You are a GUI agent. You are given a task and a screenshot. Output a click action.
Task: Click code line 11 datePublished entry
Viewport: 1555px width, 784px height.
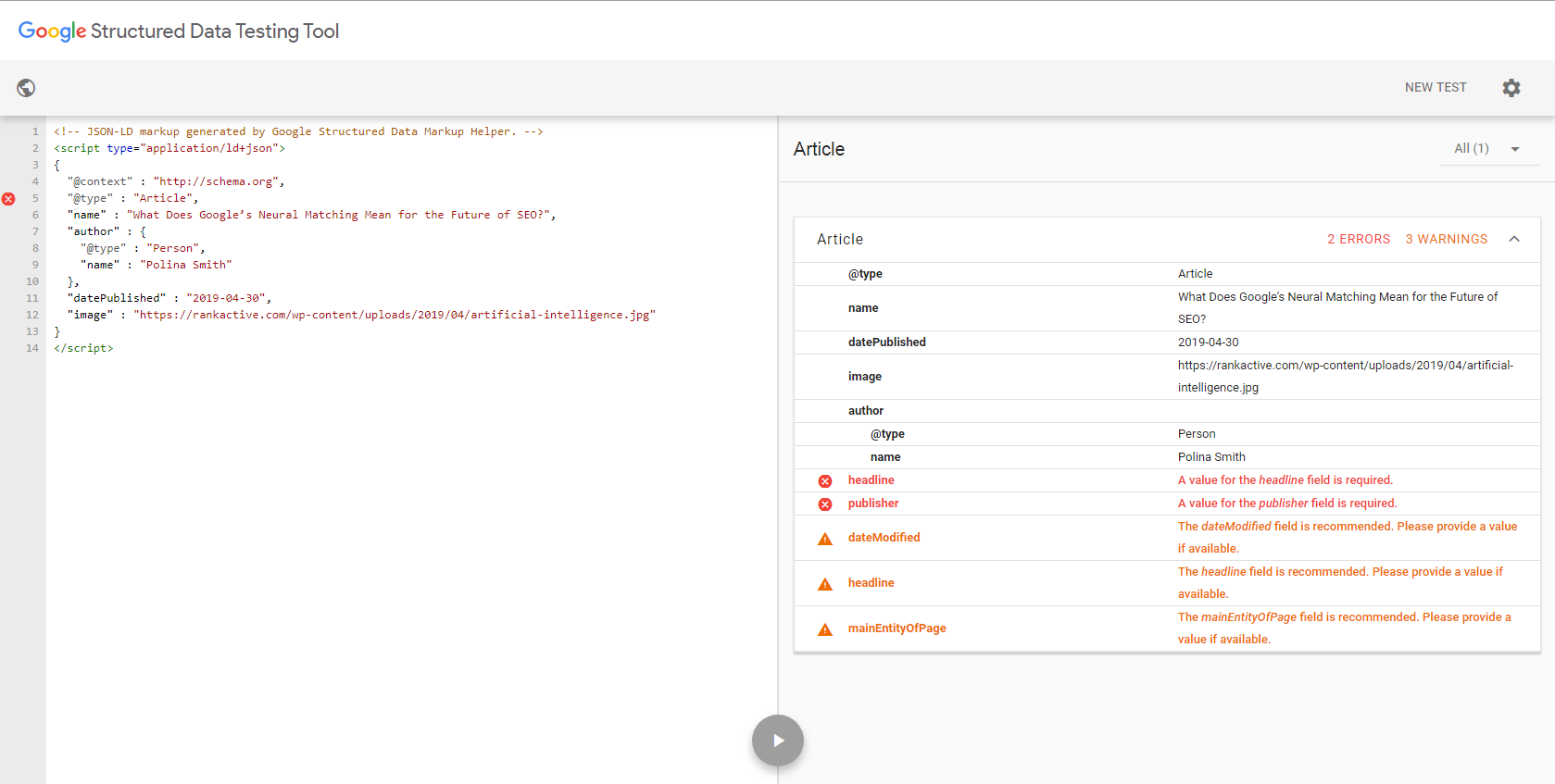(x=169, y=298)
